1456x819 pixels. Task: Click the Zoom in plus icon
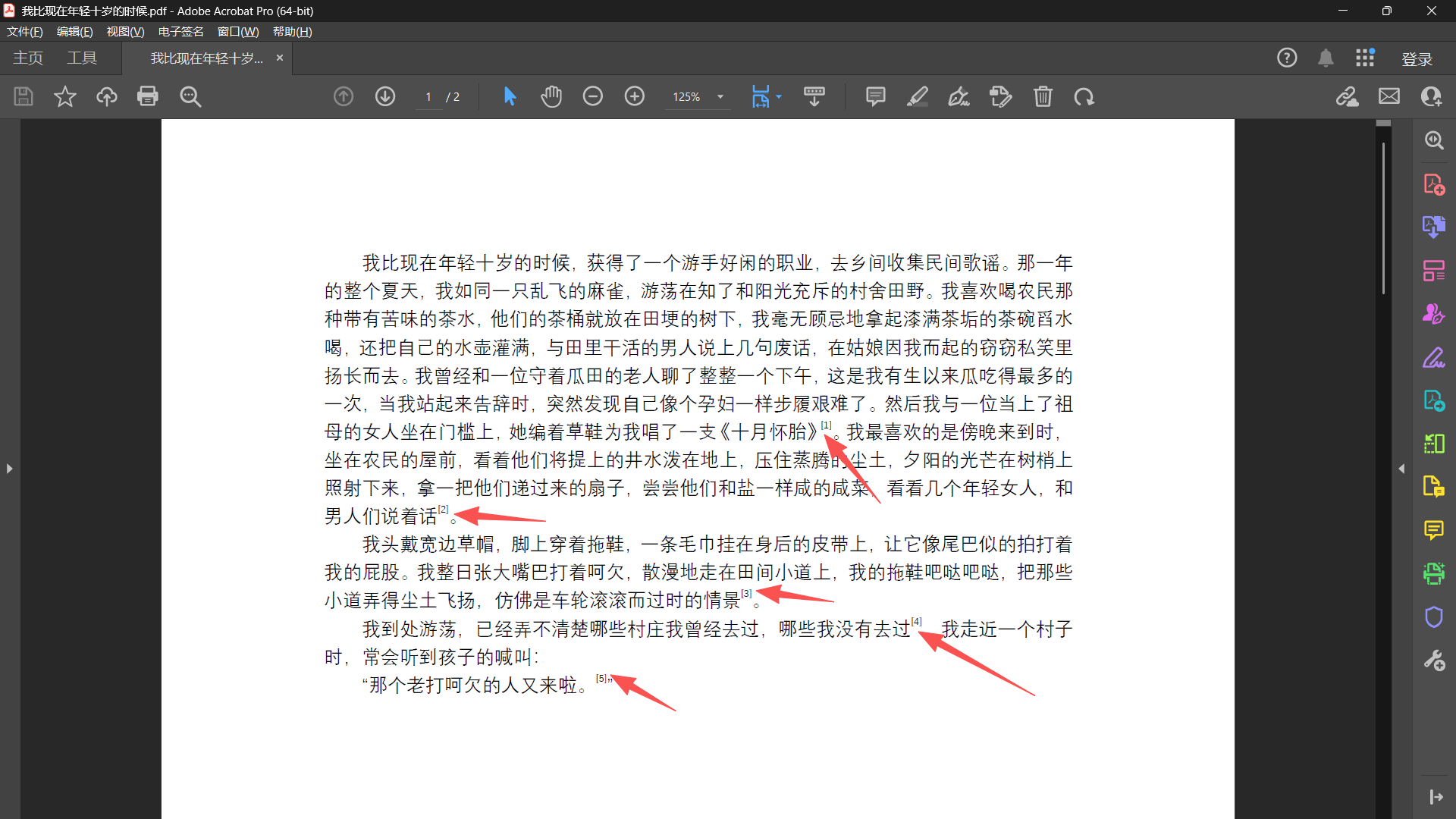[x=634, y=96]
